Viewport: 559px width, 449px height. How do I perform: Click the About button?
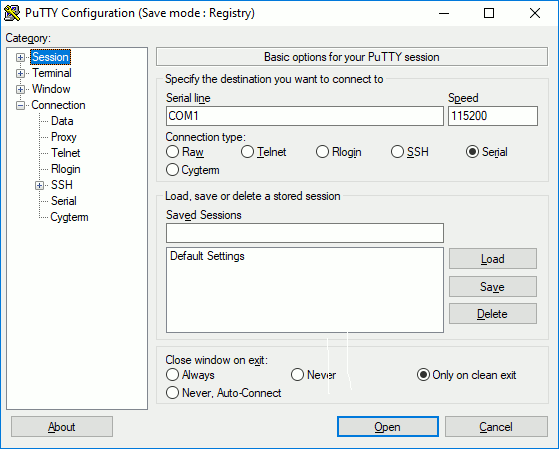click(x=62, y=427)
